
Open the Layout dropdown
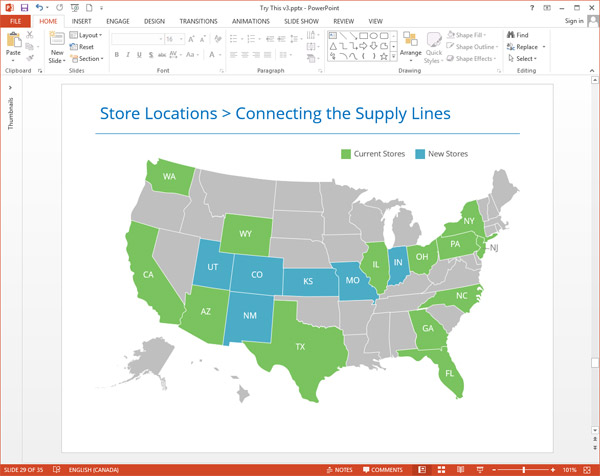88,35
